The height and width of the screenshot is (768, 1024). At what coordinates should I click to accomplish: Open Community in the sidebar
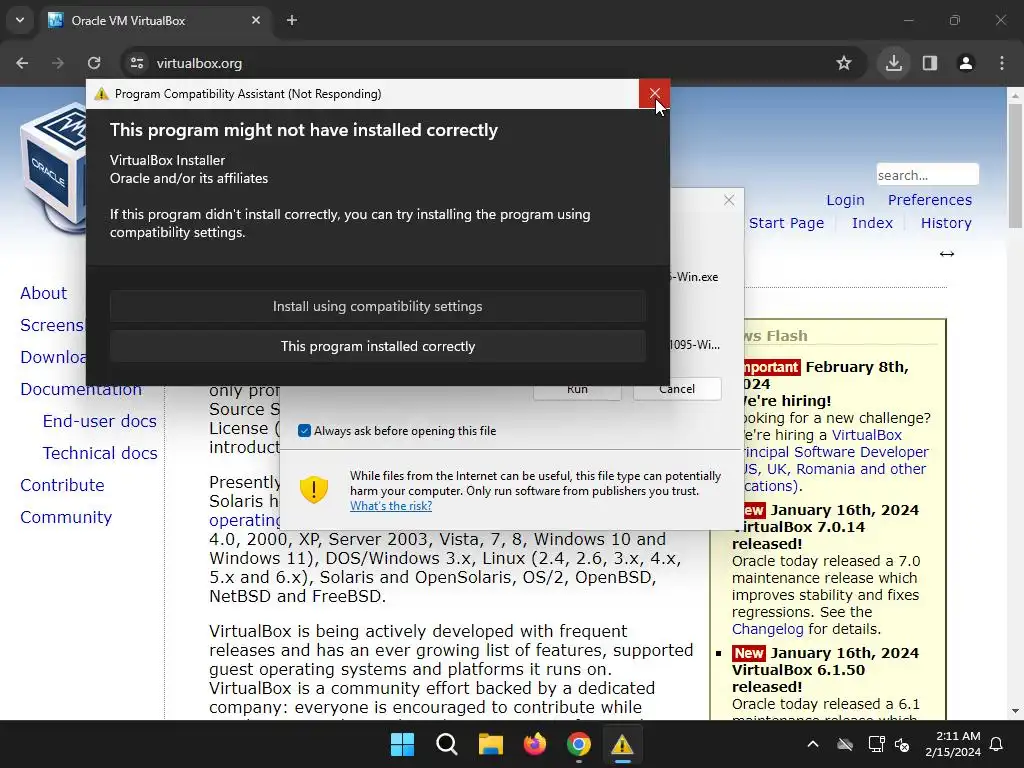tap(66, 517)
